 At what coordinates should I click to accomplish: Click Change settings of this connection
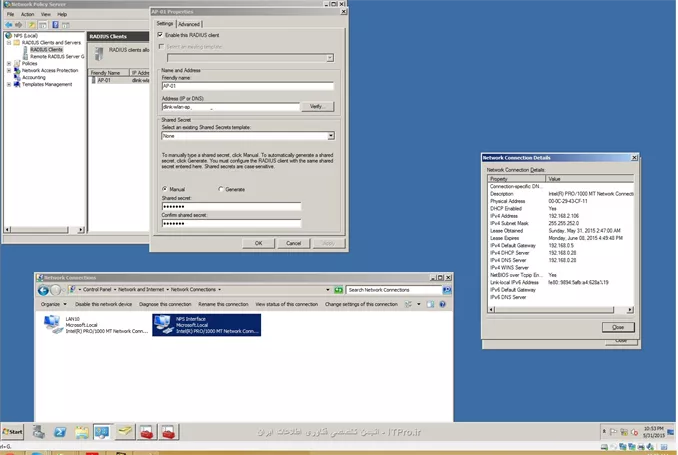pos(361,304)
